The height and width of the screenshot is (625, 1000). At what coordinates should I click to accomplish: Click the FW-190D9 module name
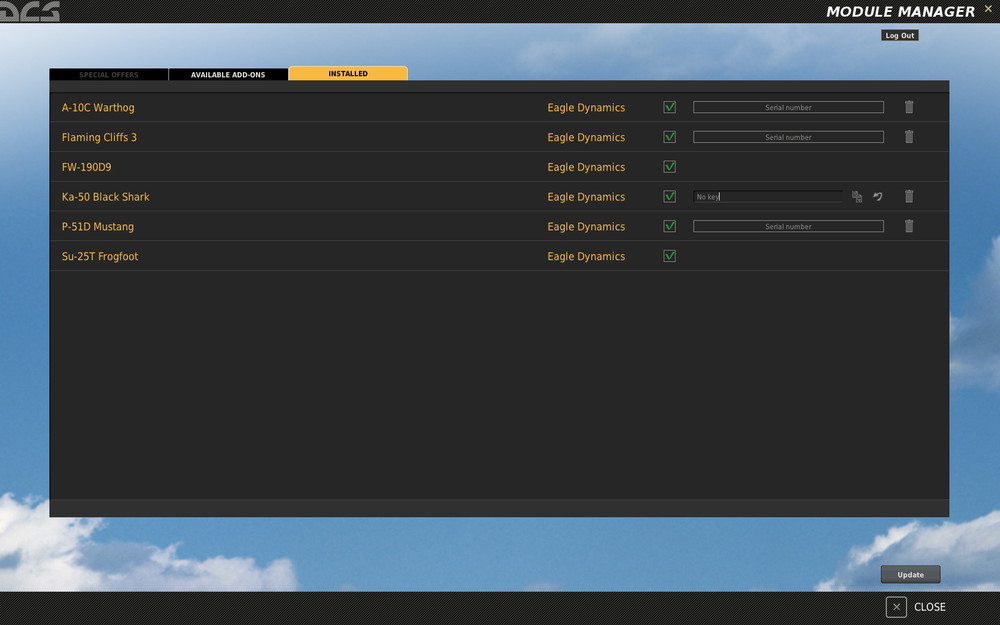86,167
